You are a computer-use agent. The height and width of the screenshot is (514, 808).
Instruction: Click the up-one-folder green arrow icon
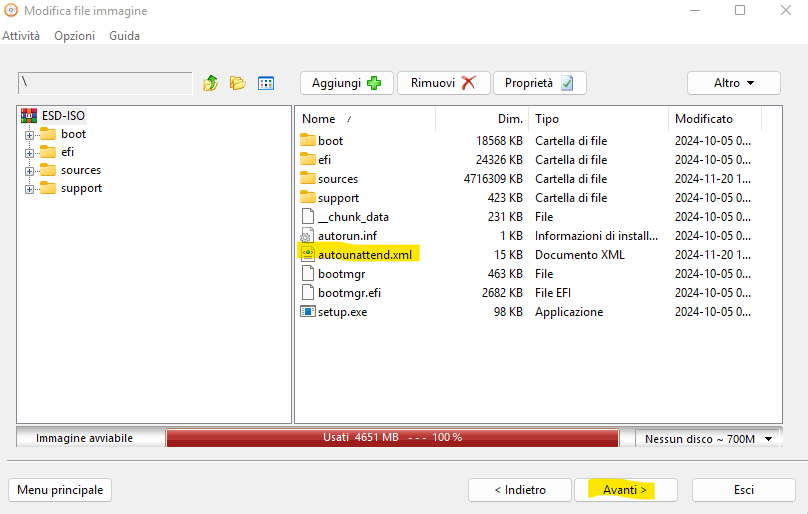click(210, 83)
